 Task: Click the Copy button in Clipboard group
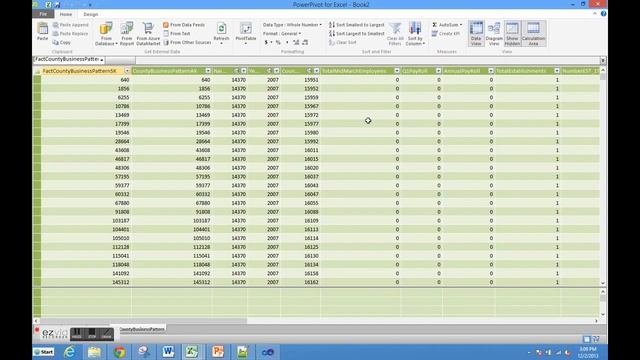pyautogui.click(x=62, y=42)
